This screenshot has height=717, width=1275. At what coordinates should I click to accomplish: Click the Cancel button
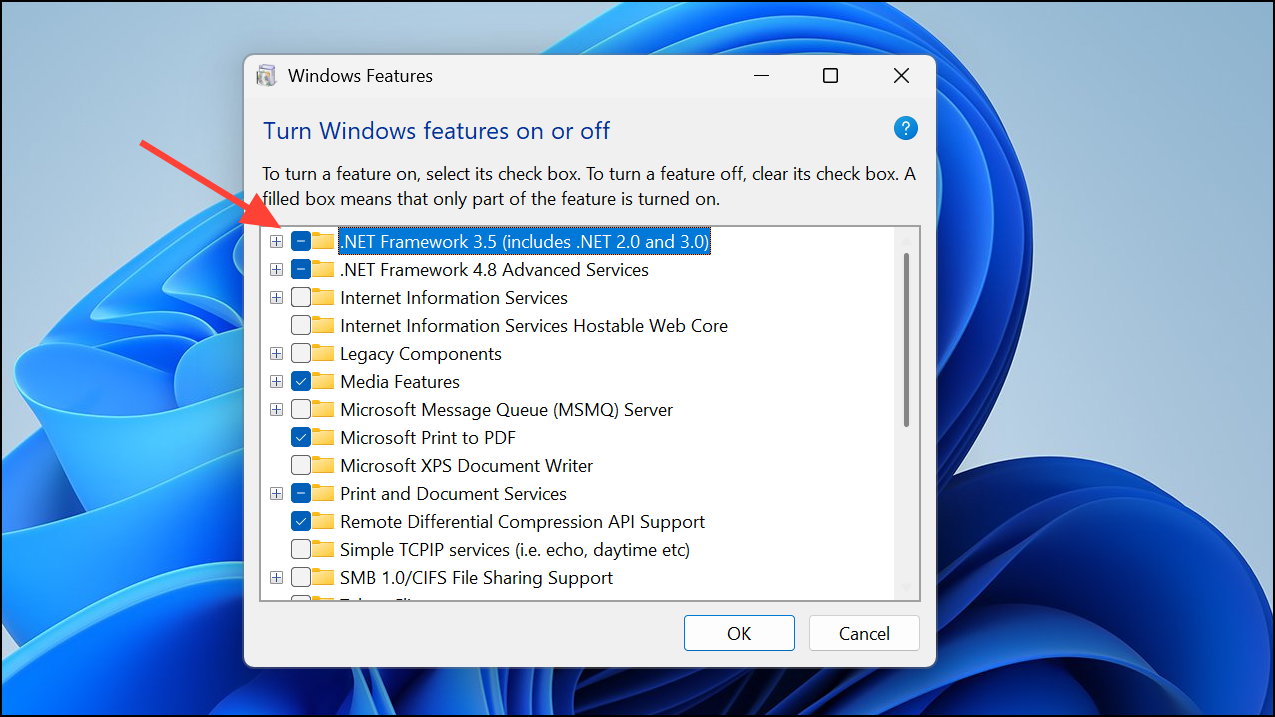(x=863, y=633)
